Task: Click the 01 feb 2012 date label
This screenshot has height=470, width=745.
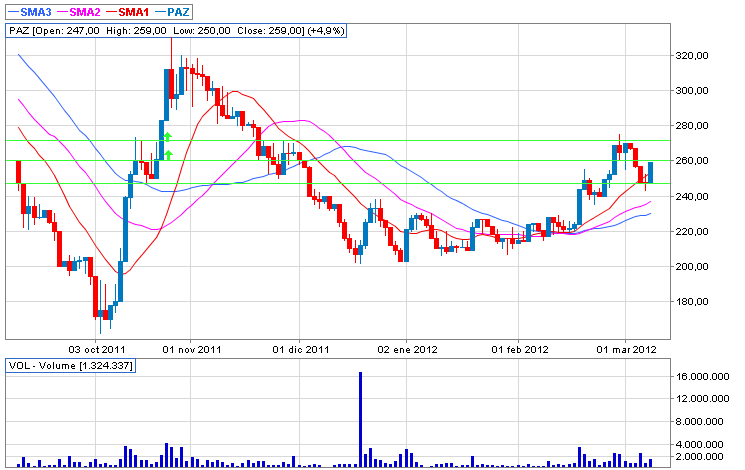Action: click(520, 350)
